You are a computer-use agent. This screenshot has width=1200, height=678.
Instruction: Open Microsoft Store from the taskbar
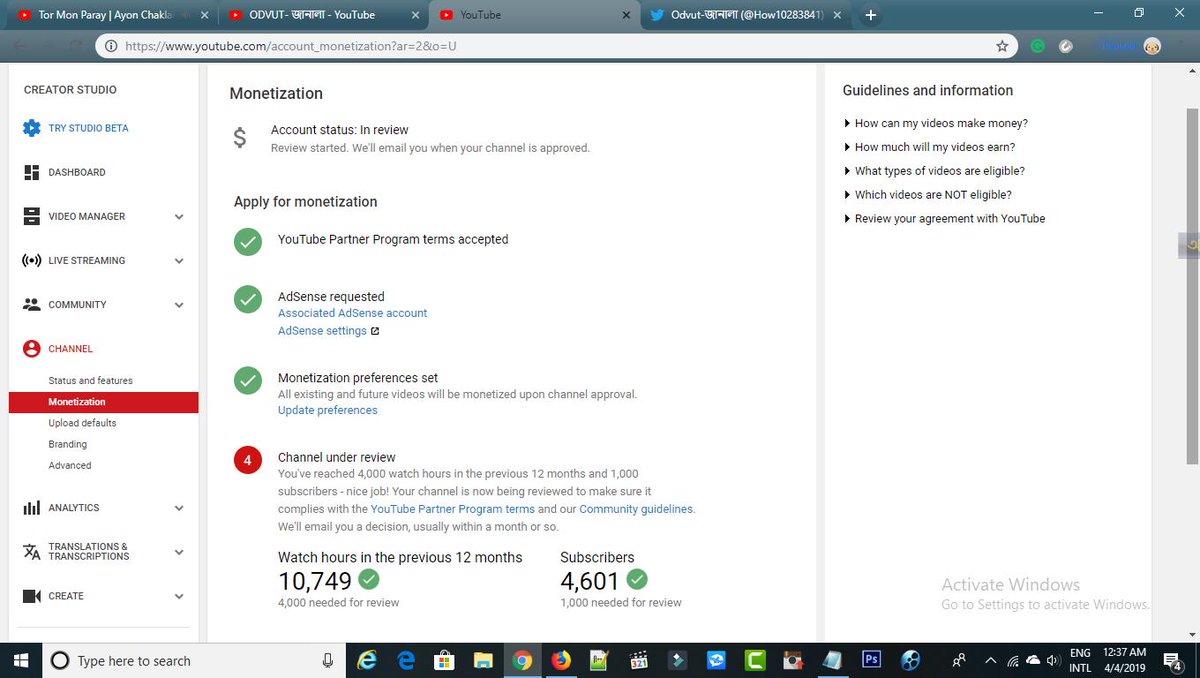[x=444, y=660]
